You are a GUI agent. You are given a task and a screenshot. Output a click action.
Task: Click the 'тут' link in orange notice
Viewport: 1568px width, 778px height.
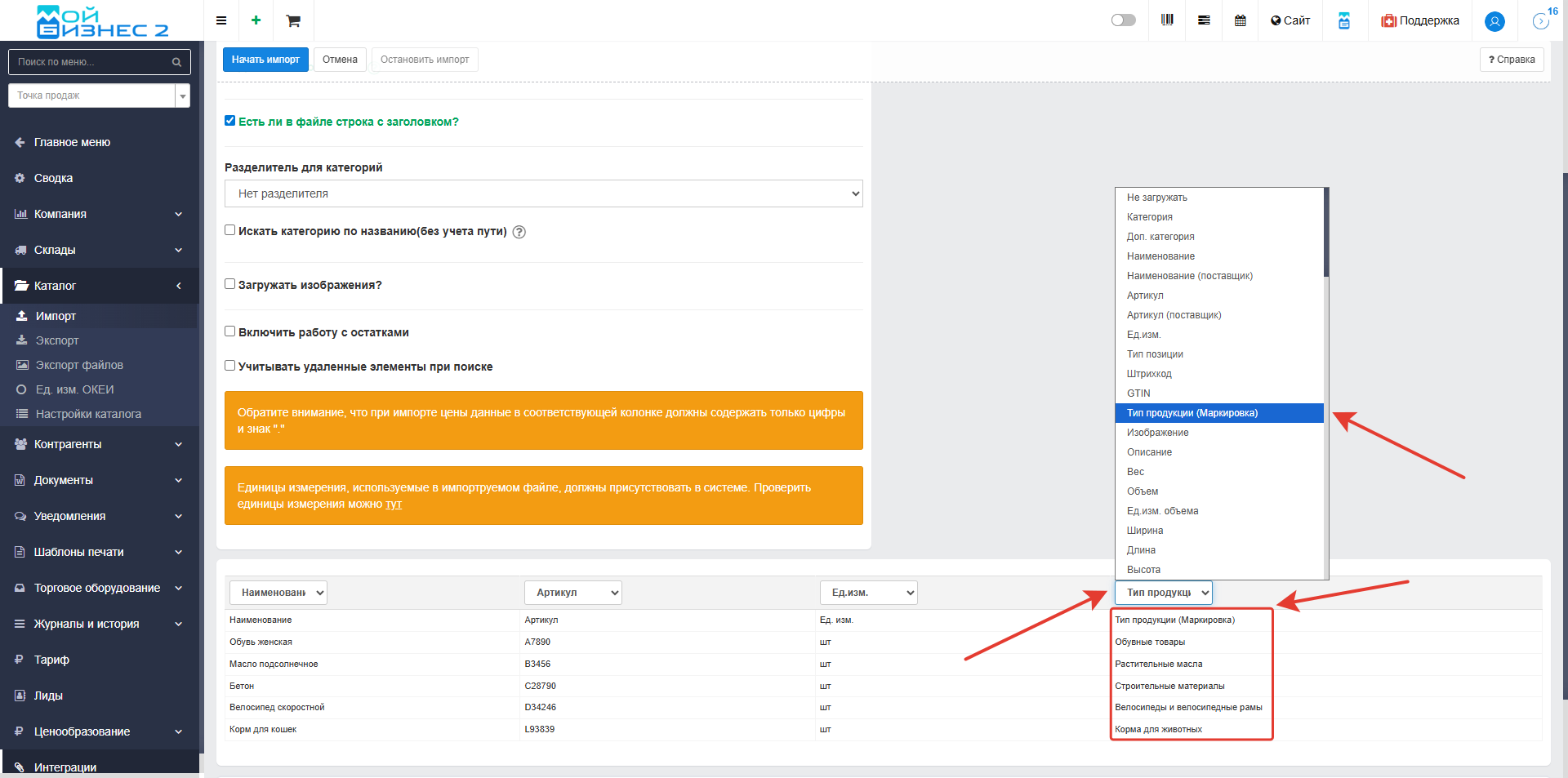(x=394, y=505)
